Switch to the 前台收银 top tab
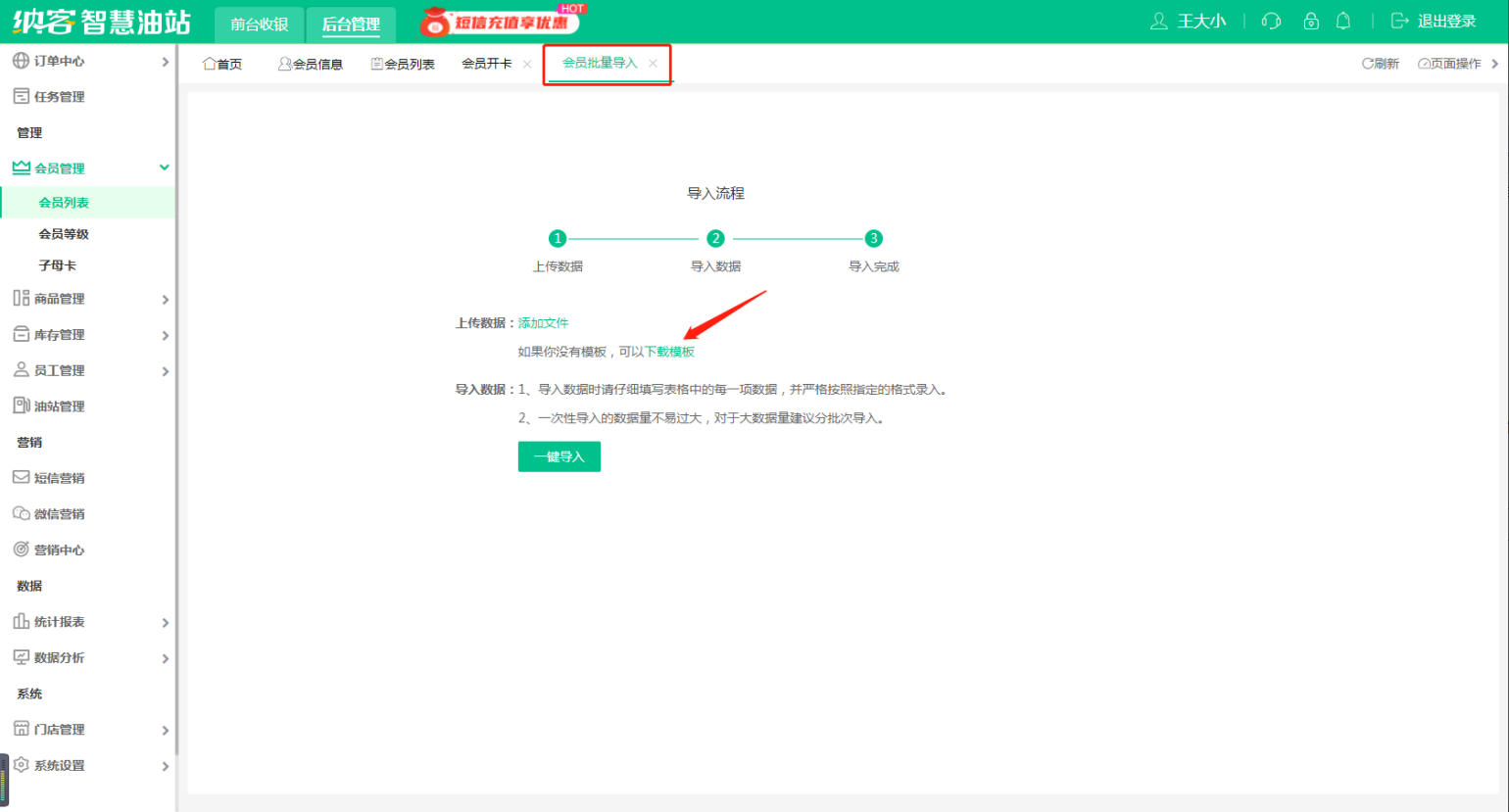The width and height of the screenshot is (1509, 812). click(x=259, y=24)
